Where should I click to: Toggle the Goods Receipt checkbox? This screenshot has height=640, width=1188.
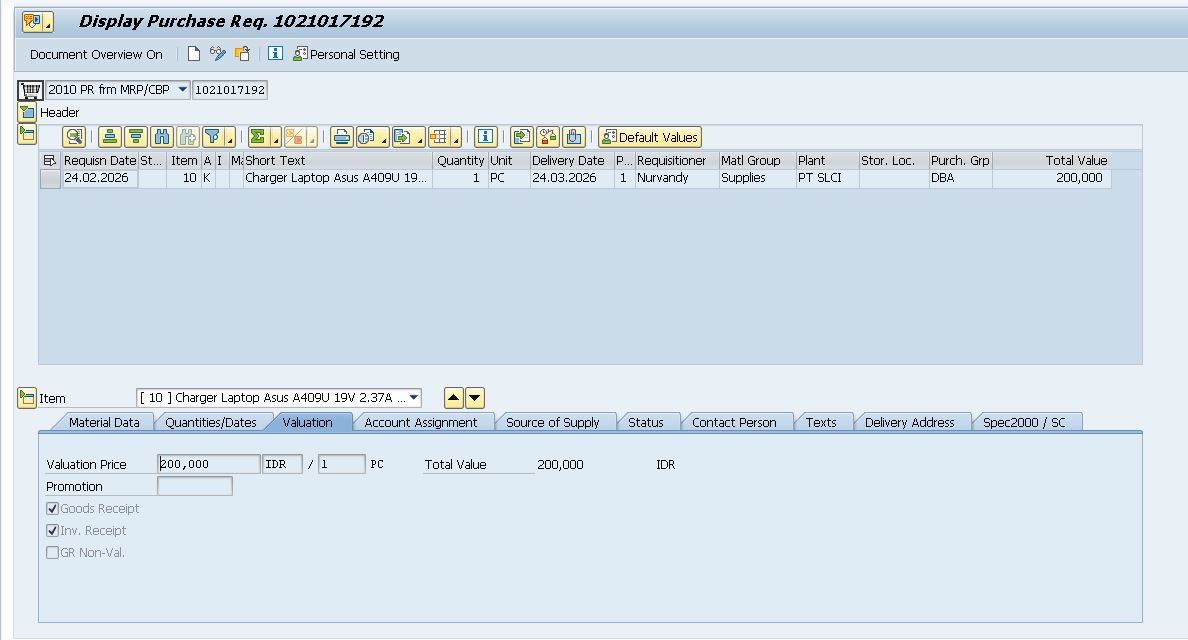click(x=53, y=509)
